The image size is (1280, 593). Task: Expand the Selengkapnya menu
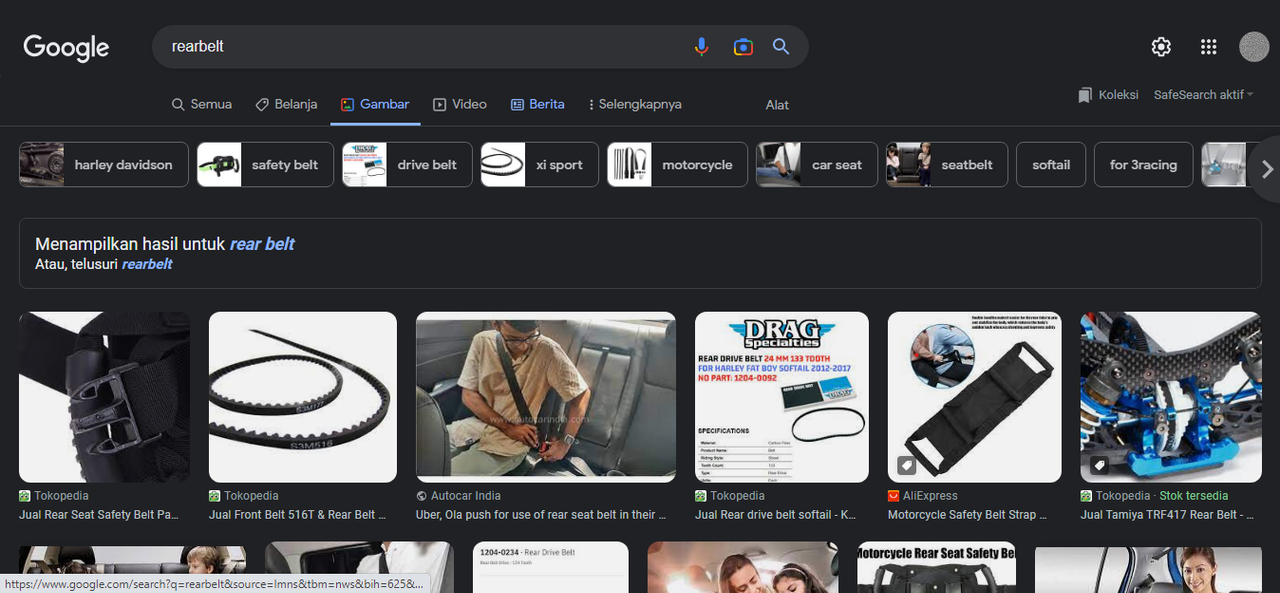click(636, 104)
